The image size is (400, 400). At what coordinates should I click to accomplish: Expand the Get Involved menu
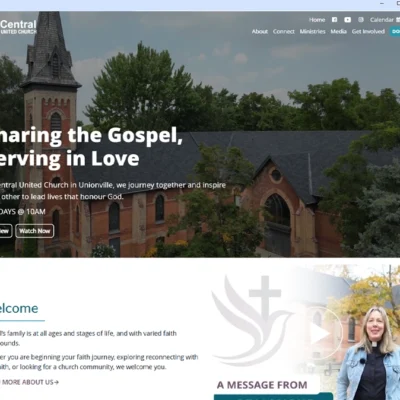368,31
